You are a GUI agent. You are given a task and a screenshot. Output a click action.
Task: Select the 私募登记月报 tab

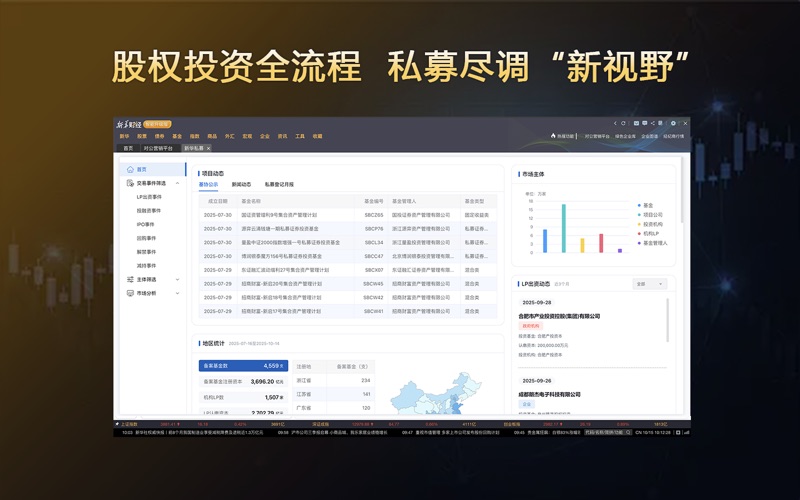point(279,185)
